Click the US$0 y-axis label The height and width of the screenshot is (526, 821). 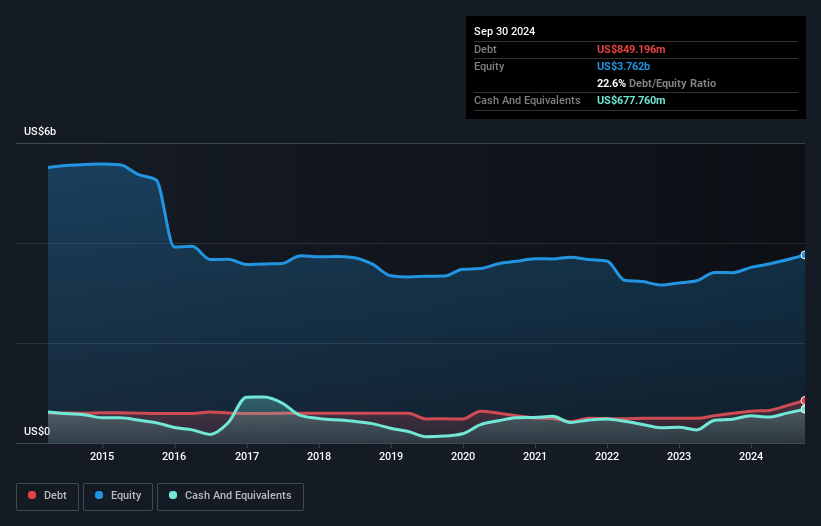click(37, 431)
